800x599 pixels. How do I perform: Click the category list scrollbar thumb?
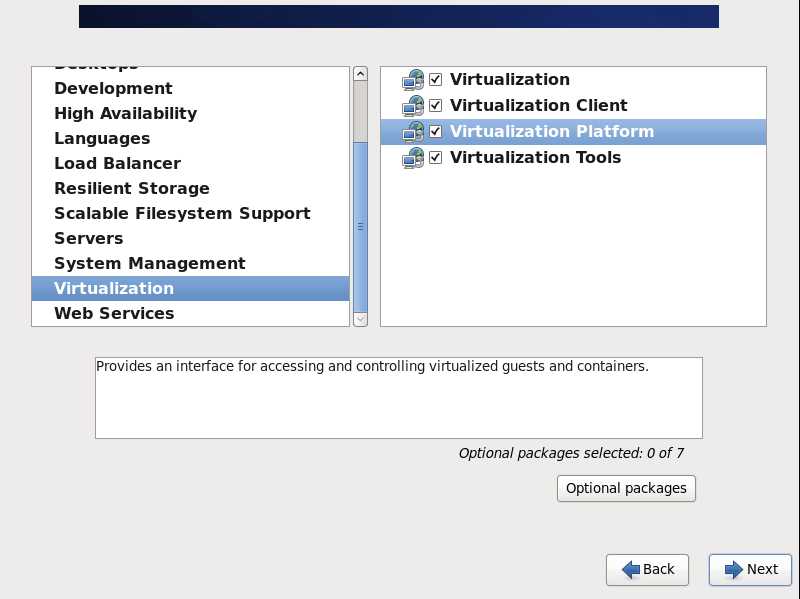360,225
